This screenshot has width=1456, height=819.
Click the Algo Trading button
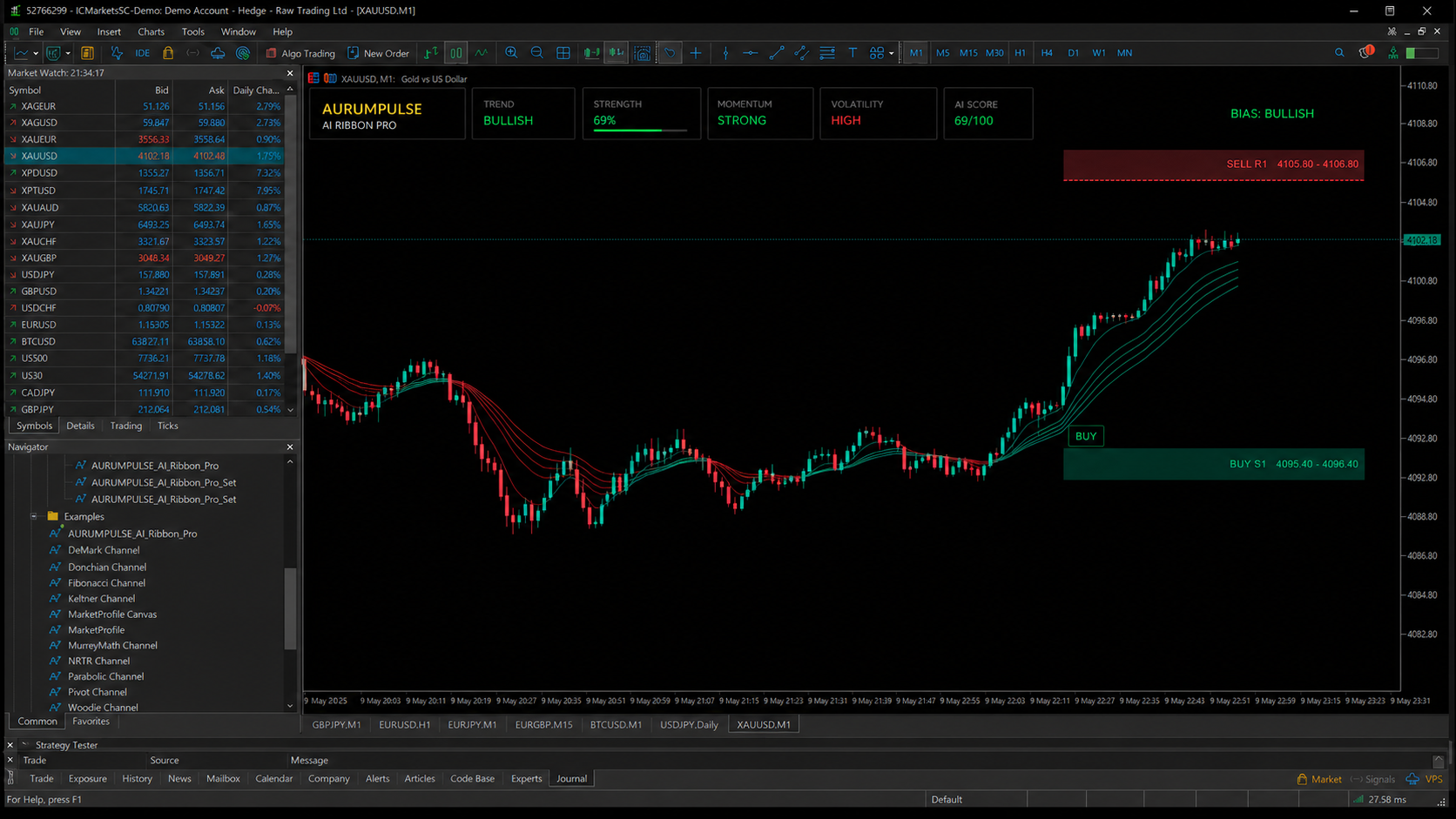pyautogui.click(x=300, y=53)
